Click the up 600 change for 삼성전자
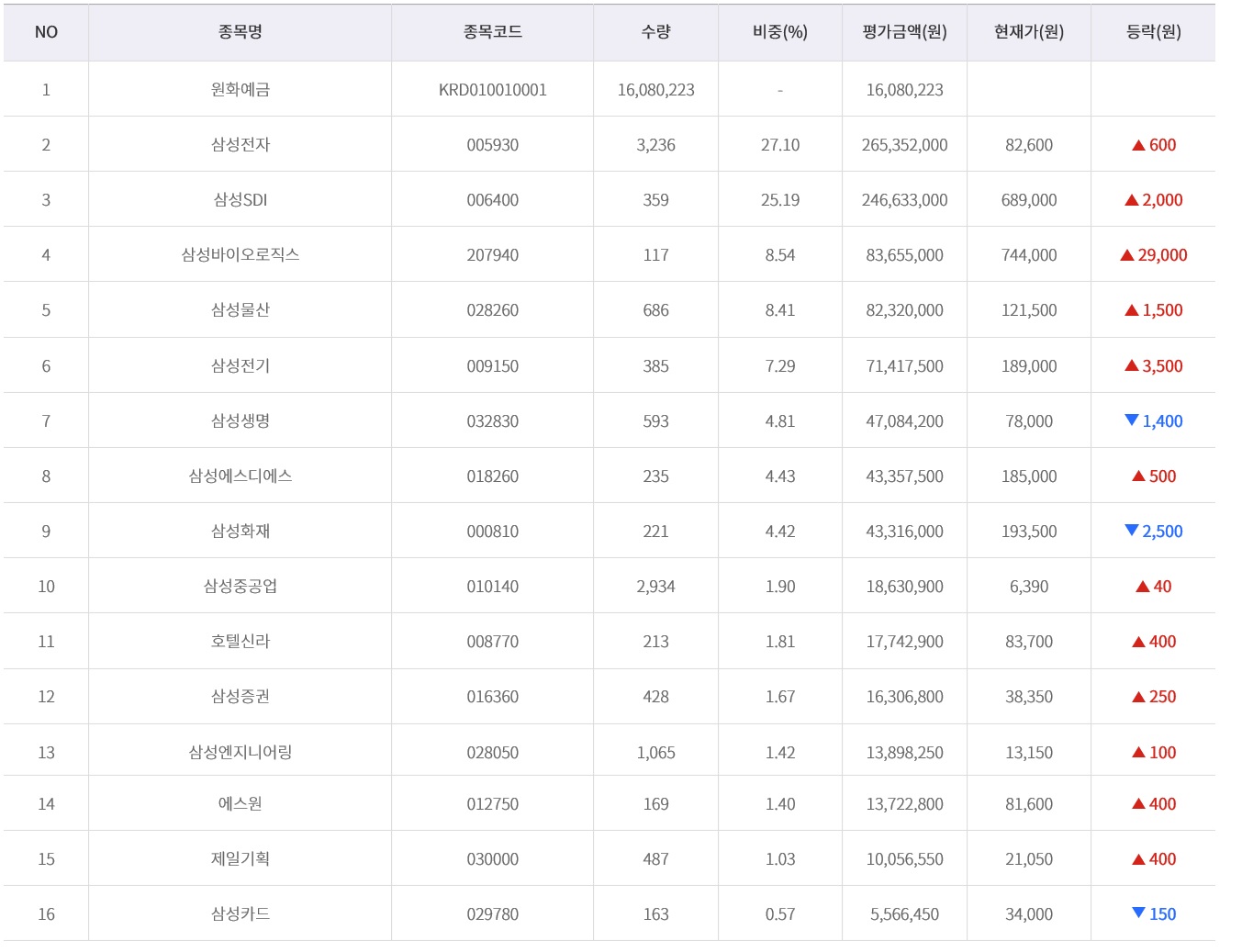This screenshot has width=1242, height=952. (x=1154, y=145)
